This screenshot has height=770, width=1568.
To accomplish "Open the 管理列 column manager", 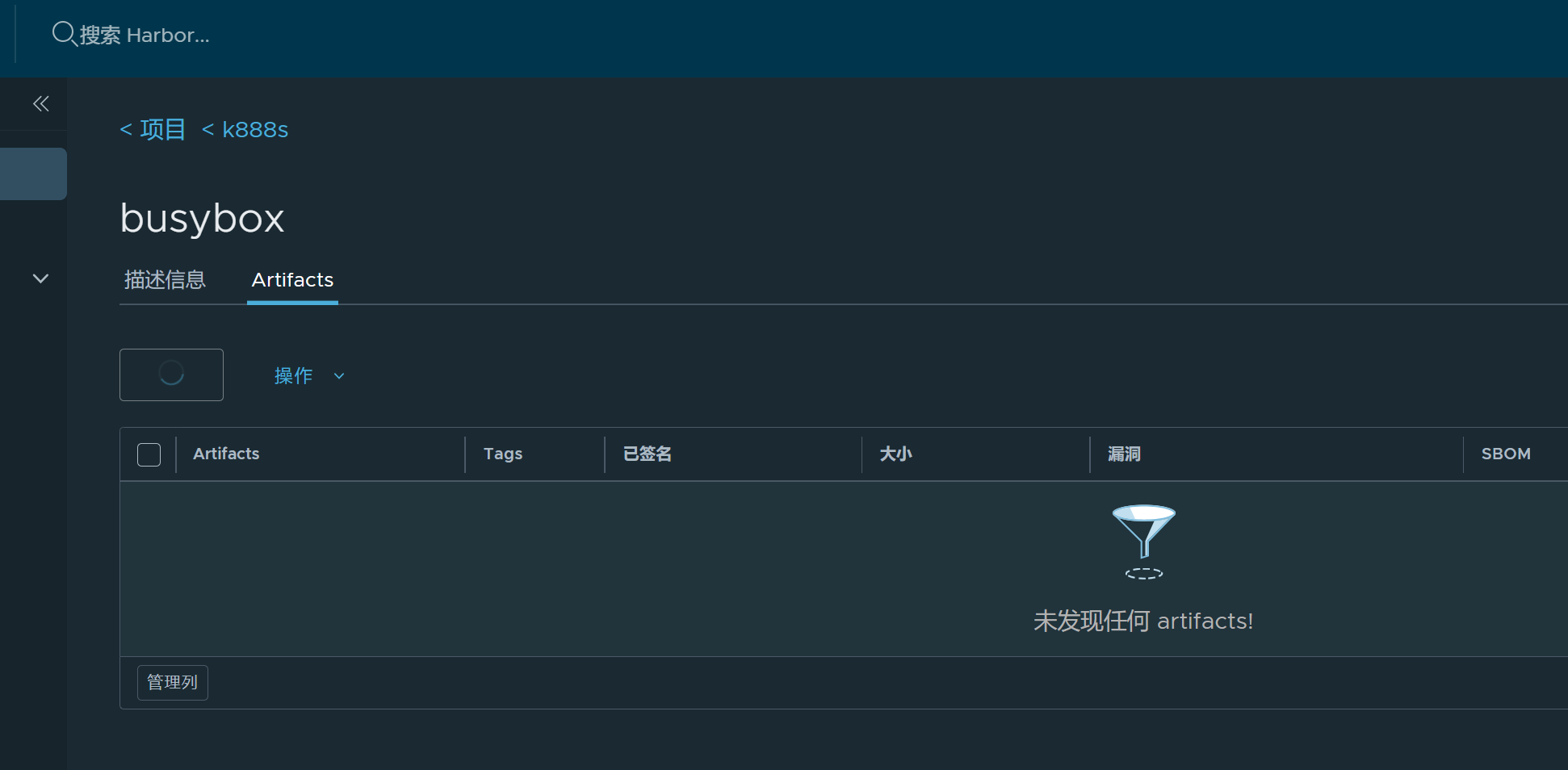I will (173, 683).
